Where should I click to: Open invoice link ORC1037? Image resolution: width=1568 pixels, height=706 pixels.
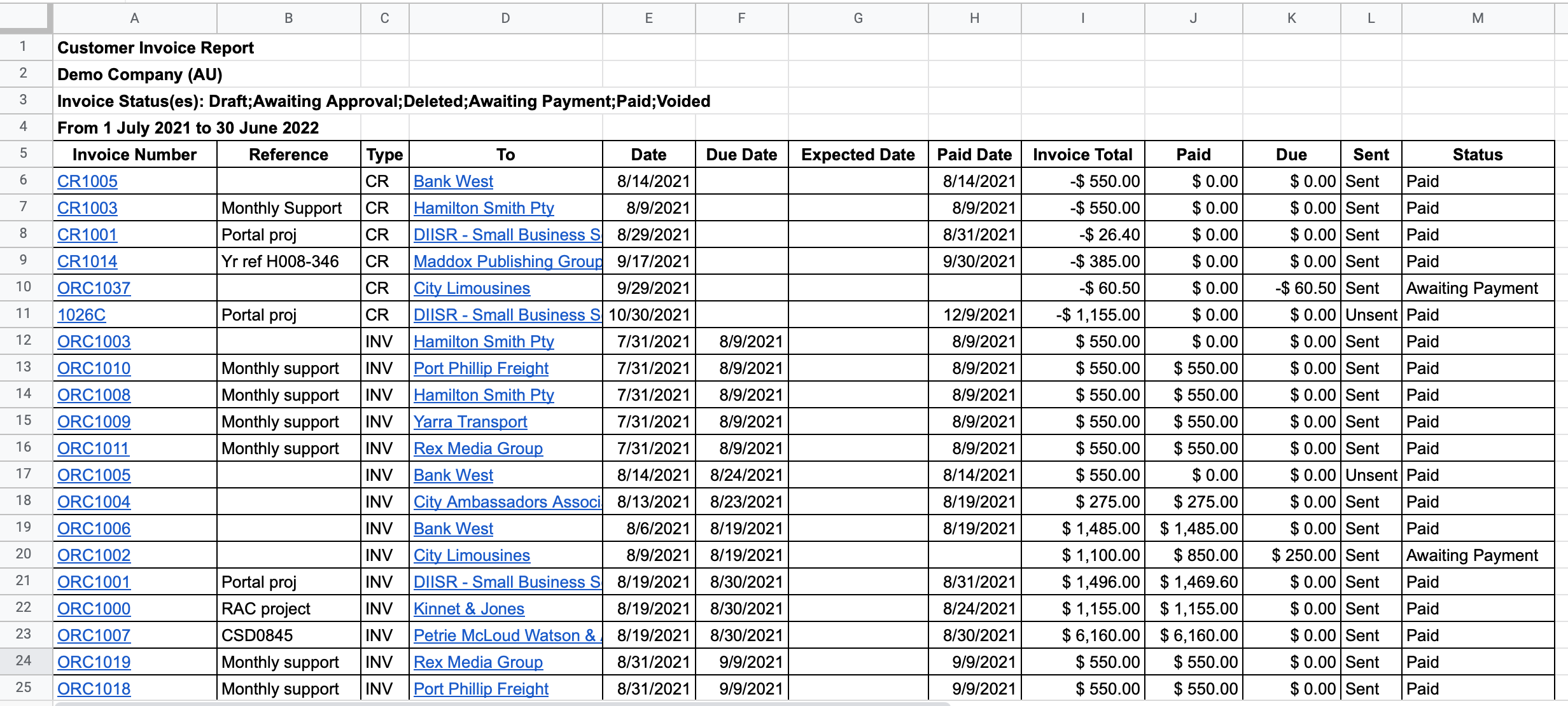94,288
